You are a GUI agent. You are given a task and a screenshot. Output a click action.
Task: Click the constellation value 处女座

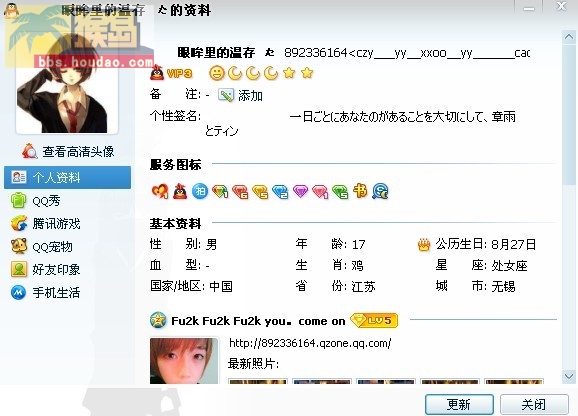click(x=510, y=266)
